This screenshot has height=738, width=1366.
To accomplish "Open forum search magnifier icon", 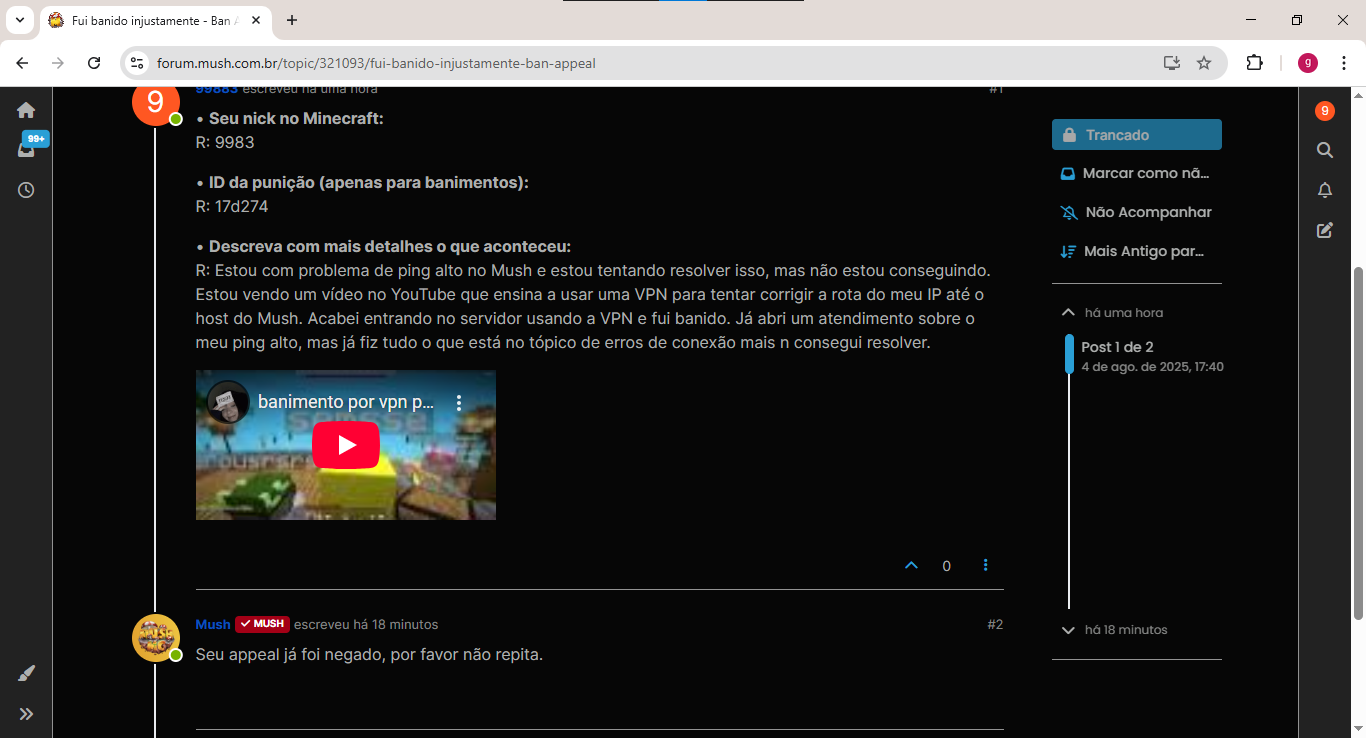I will tap(1325, 150).
